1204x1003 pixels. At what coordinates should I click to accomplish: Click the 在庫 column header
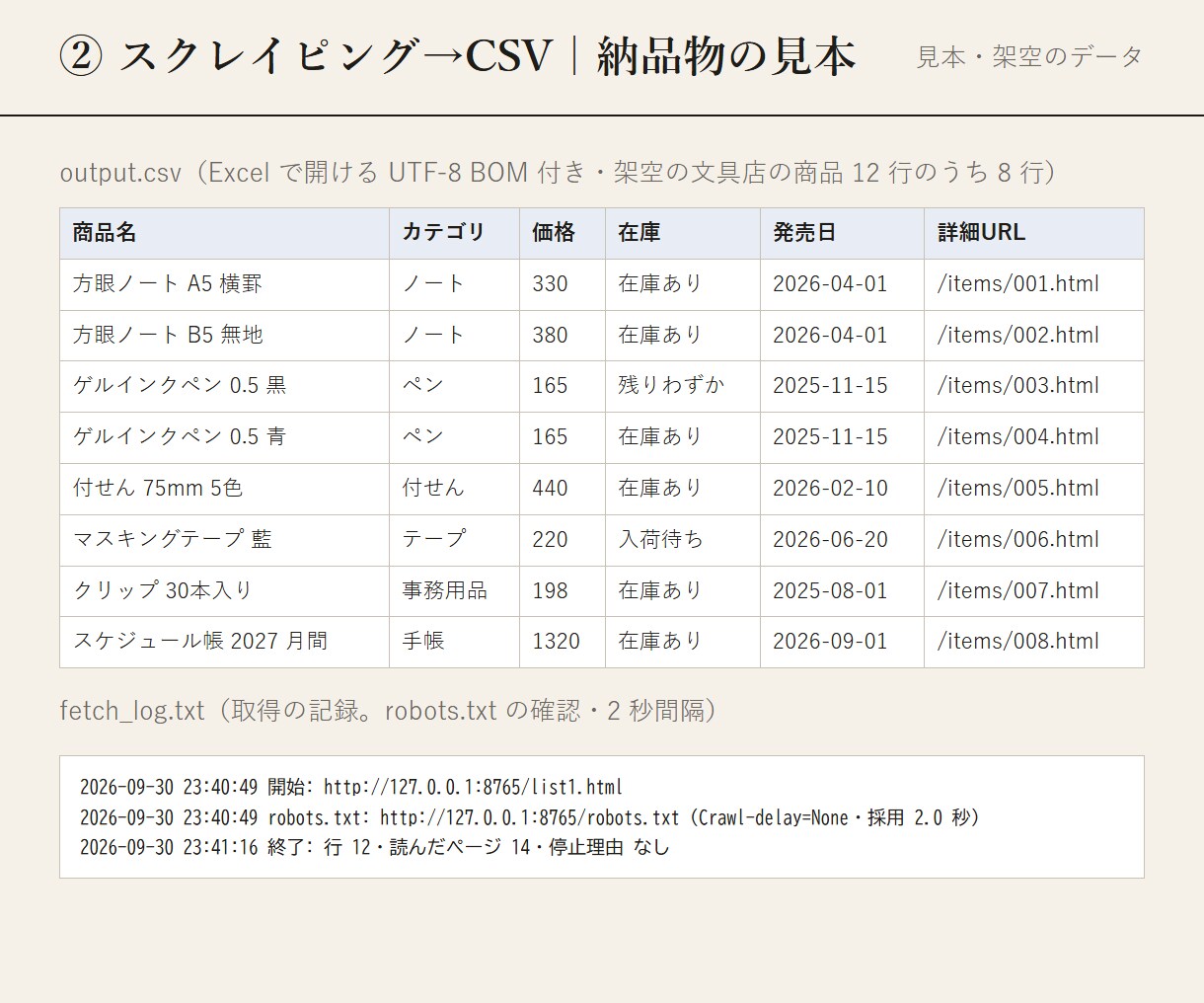[x=683, y=233]
